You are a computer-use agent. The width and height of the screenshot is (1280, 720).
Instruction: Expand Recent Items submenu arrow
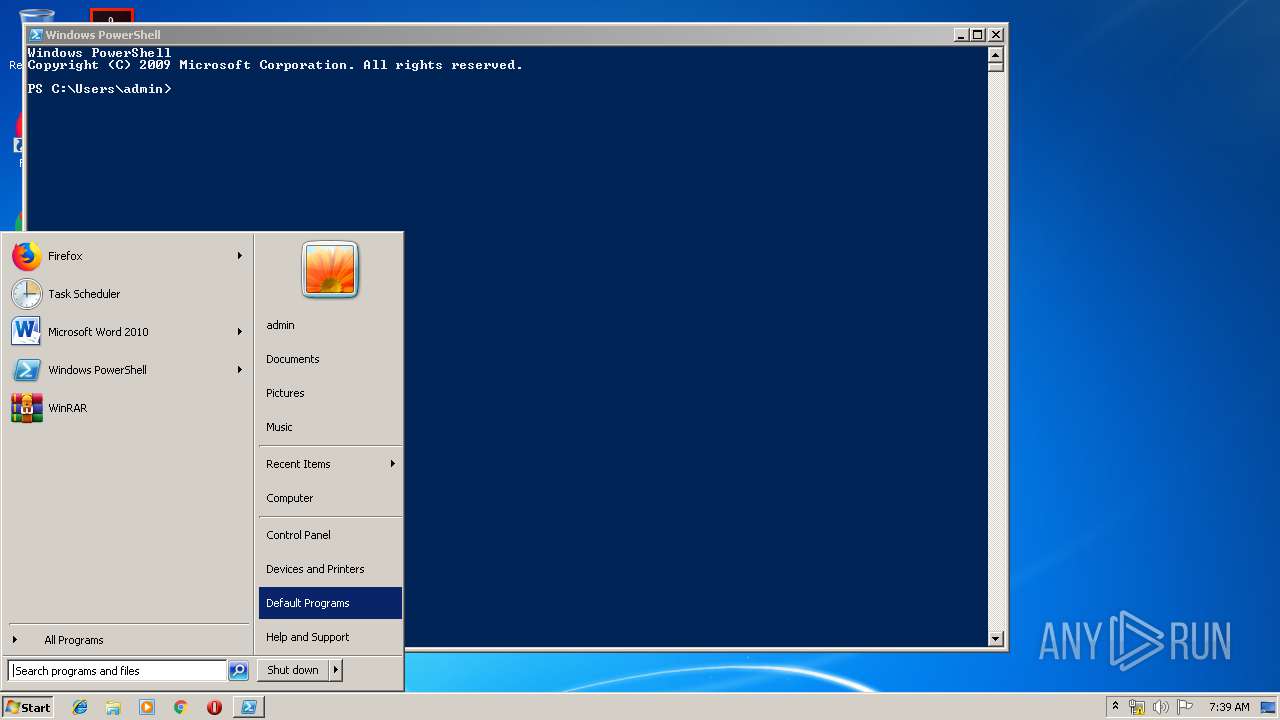click(x=393, y=464)
